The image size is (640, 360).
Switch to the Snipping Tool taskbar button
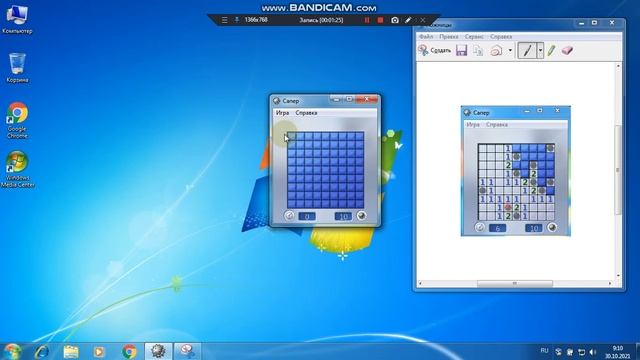pos(187,351)
